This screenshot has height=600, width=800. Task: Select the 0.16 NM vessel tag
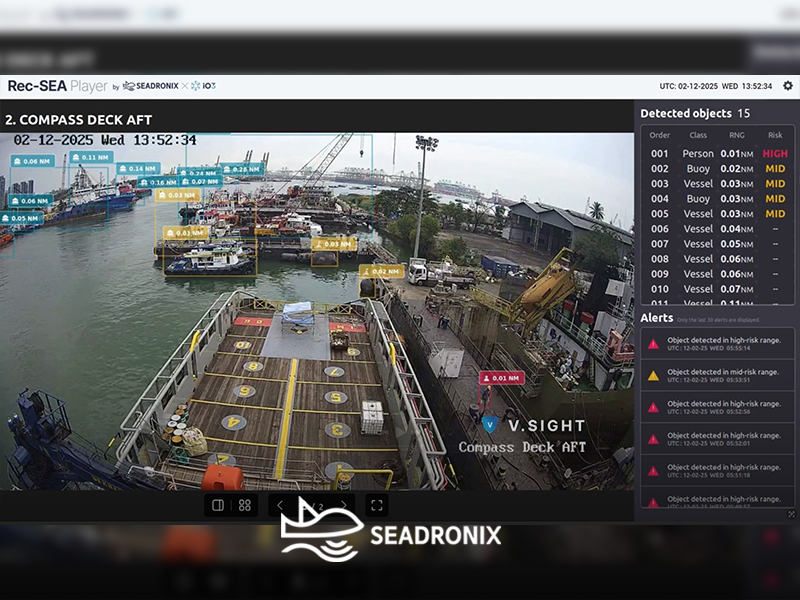click(x=158, y=182)
